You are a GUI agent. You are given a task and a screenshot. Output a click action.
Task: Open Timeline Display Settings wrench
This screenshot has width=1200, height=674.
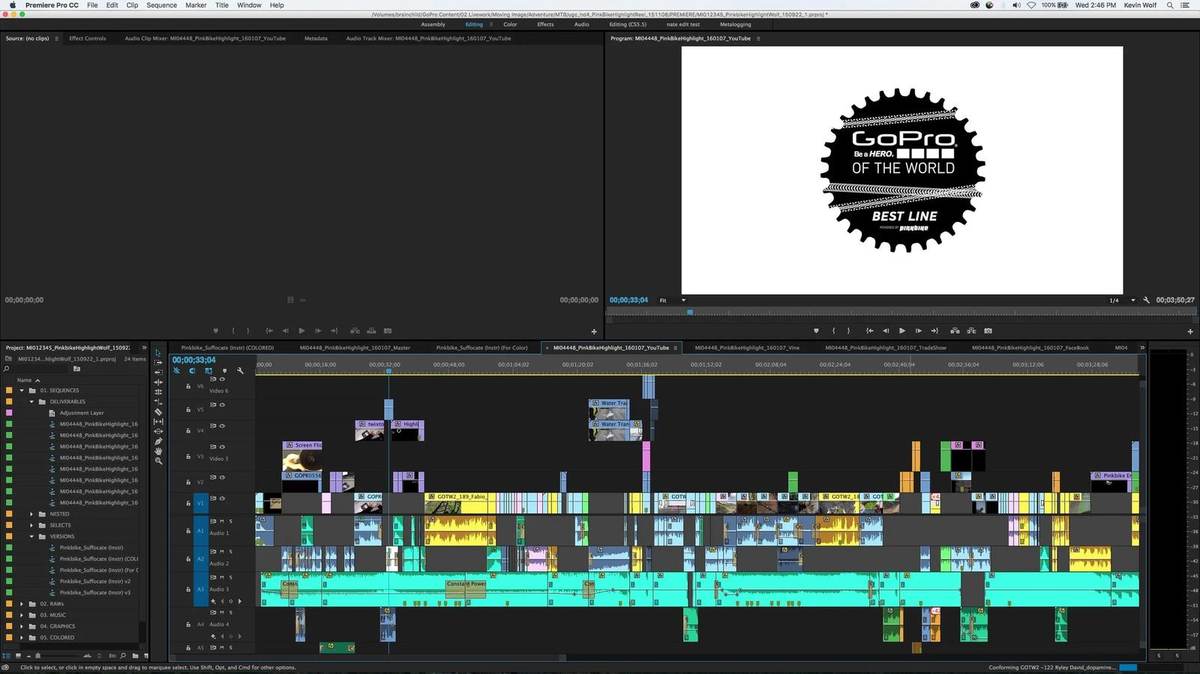(240, 370)
